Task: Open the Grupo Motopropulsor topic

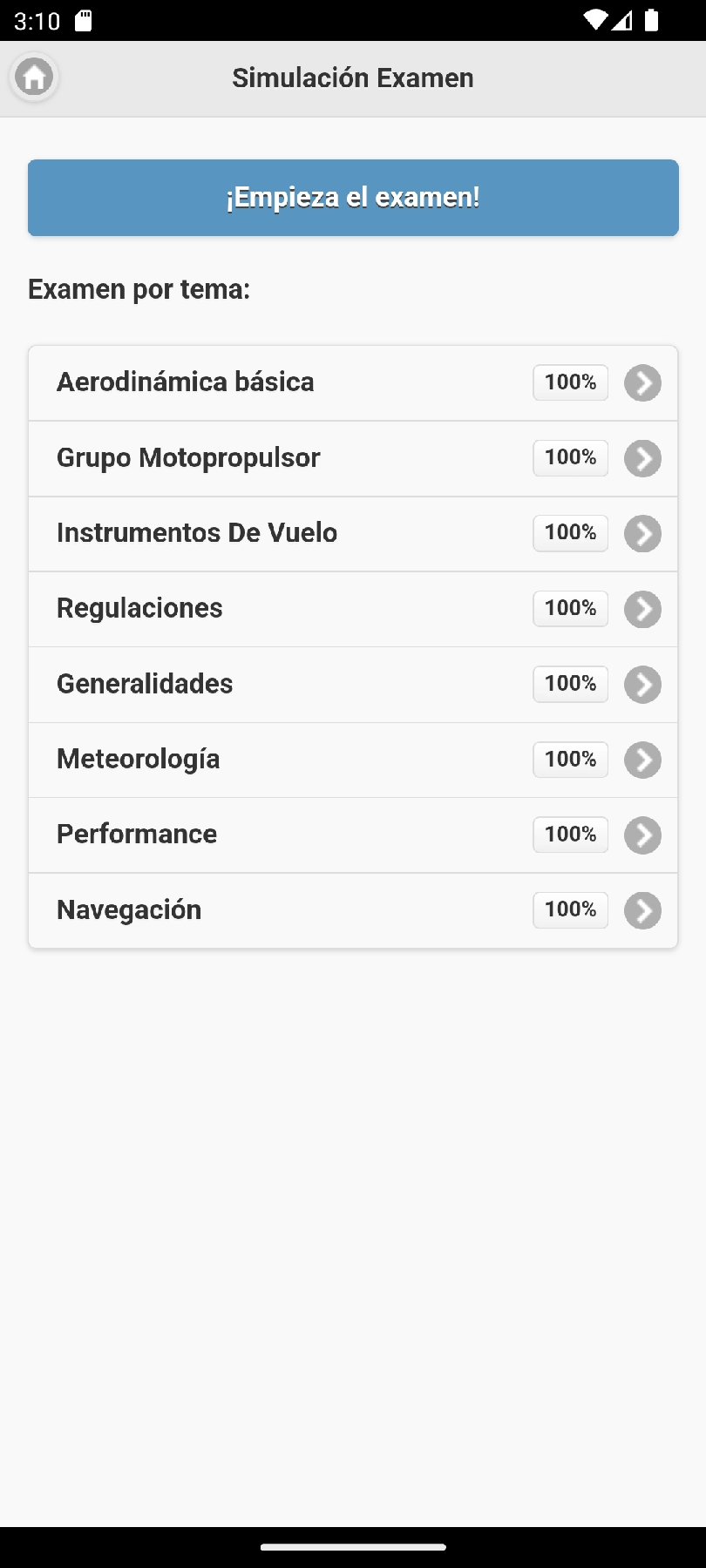Action: [x=188, y=458]
